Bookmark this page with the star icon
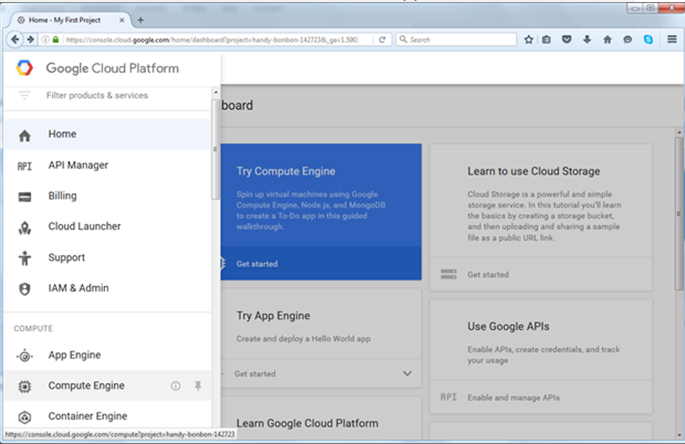Image resolution: width=685 pixels, height=444 pixels. tap(529, 40)
